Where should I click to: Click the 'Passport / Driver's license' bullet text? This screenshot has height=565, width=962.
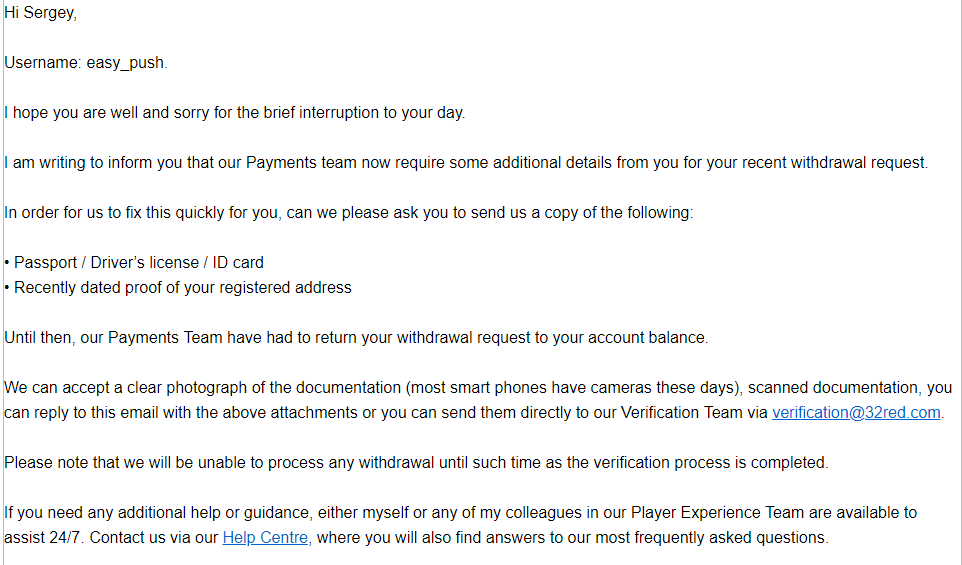click(106, 263)
